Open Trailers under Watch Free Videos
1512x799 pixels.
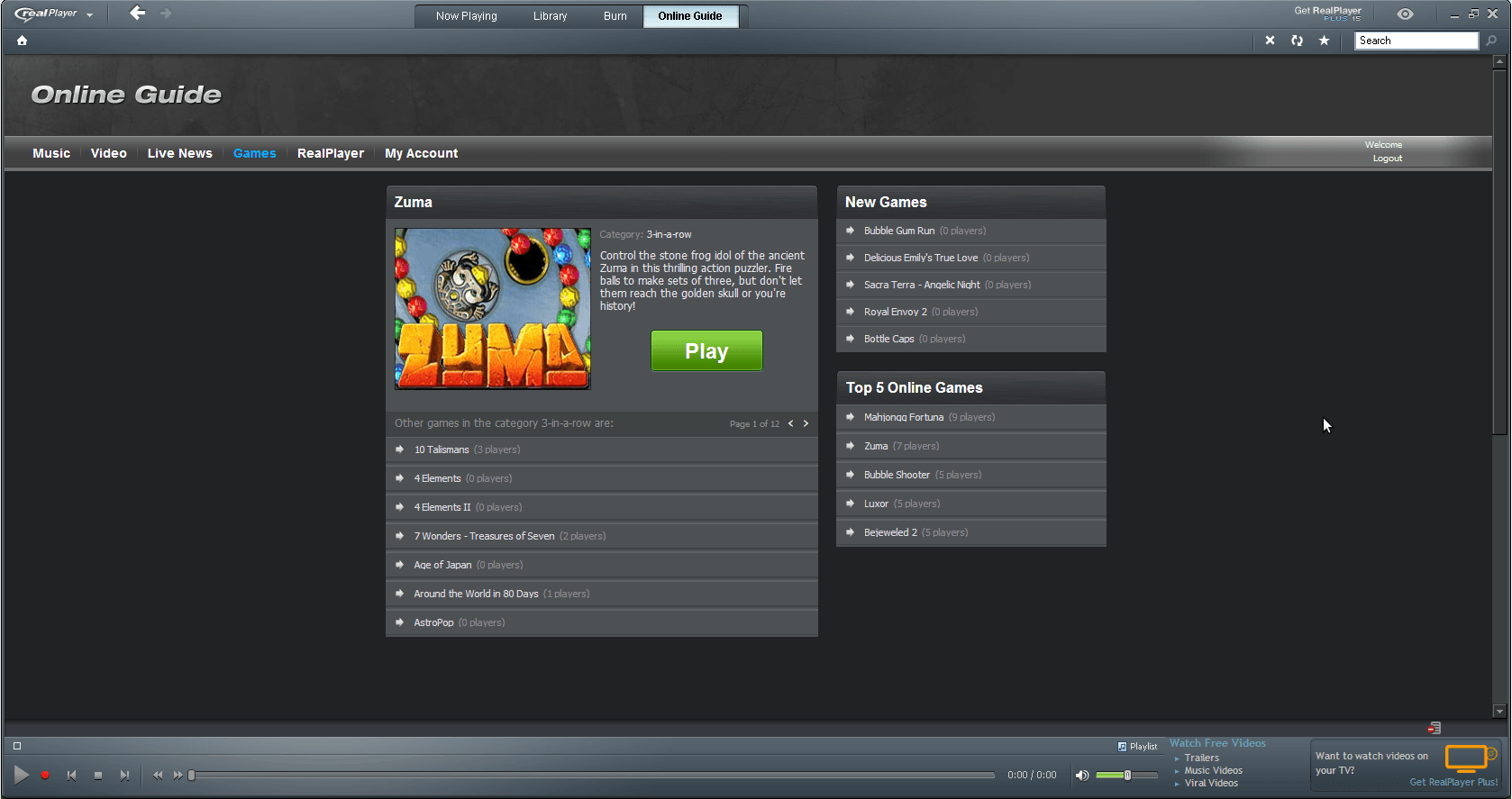(x=1201, y=758)
